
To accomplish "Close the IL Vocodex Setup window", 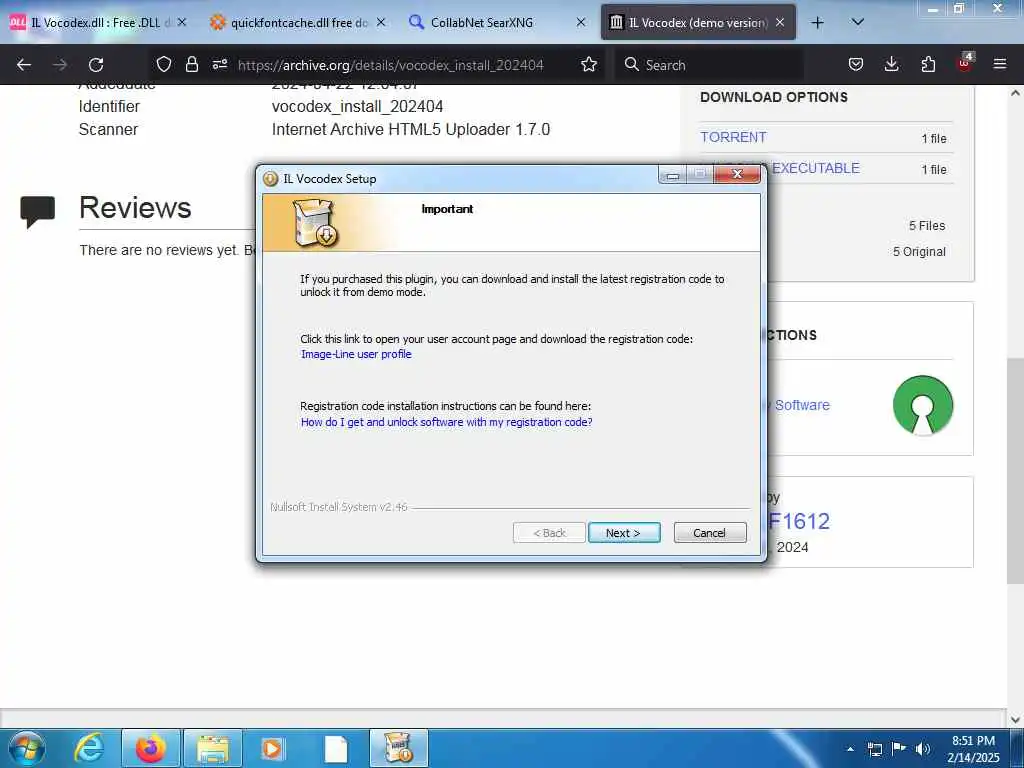I will coord(737,174).
